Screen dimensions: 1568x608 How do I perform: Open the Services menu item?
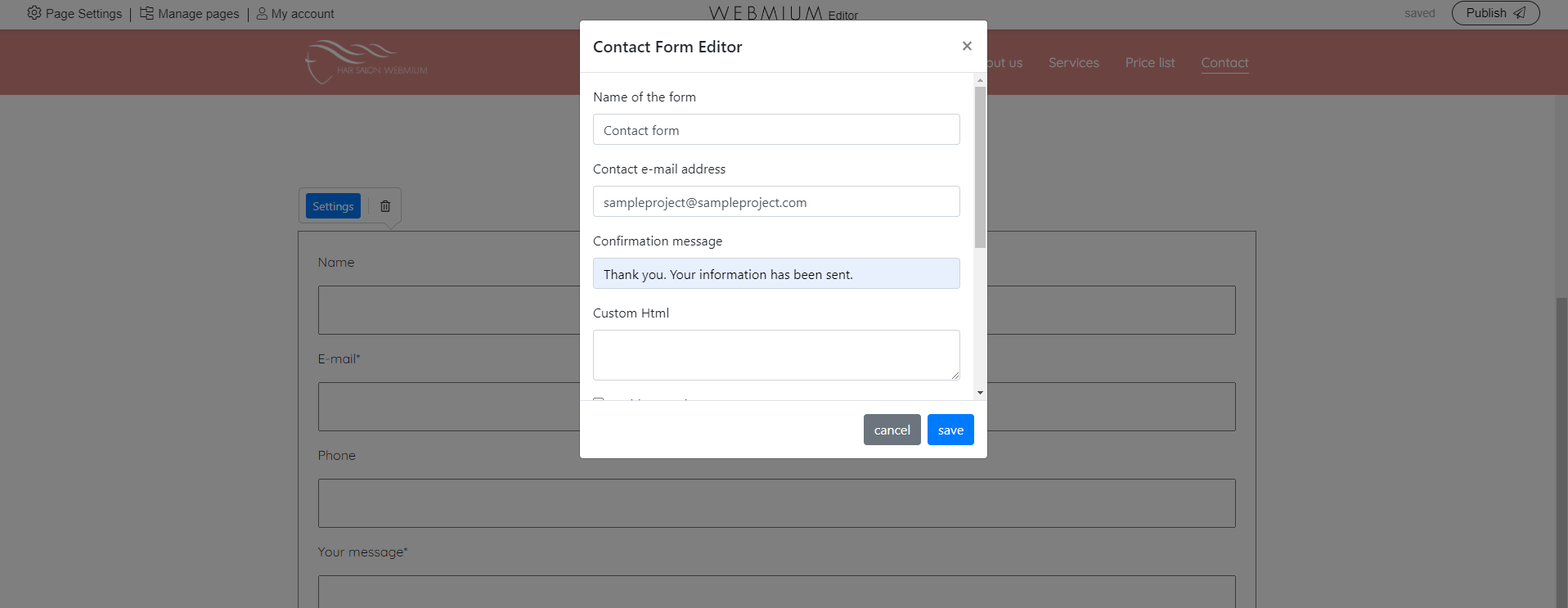1073,63
